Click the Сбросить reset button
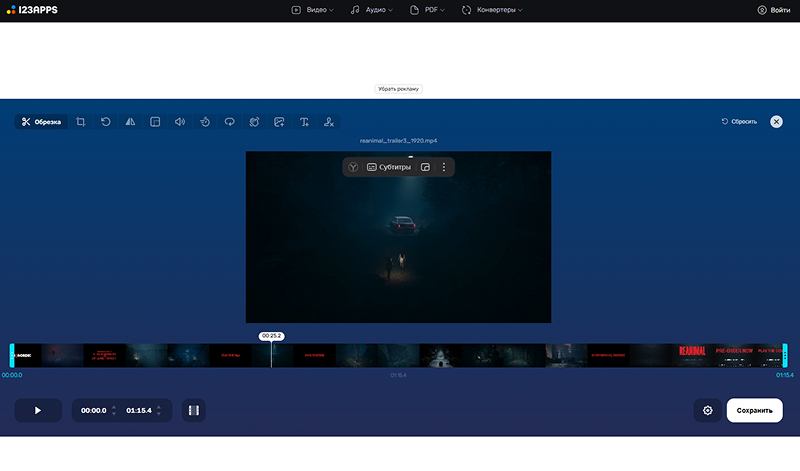The image size is (800, 471). tap(739, 121)
